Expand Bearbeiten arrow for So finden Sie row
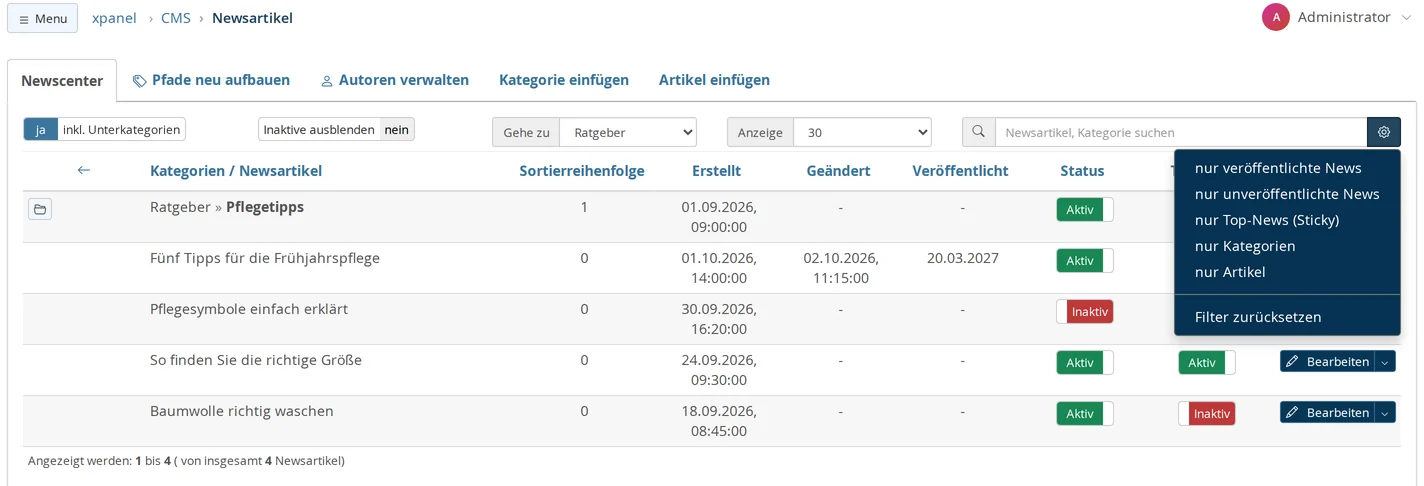Screen dimensions: 1424x486 (x=1385, y=361)
